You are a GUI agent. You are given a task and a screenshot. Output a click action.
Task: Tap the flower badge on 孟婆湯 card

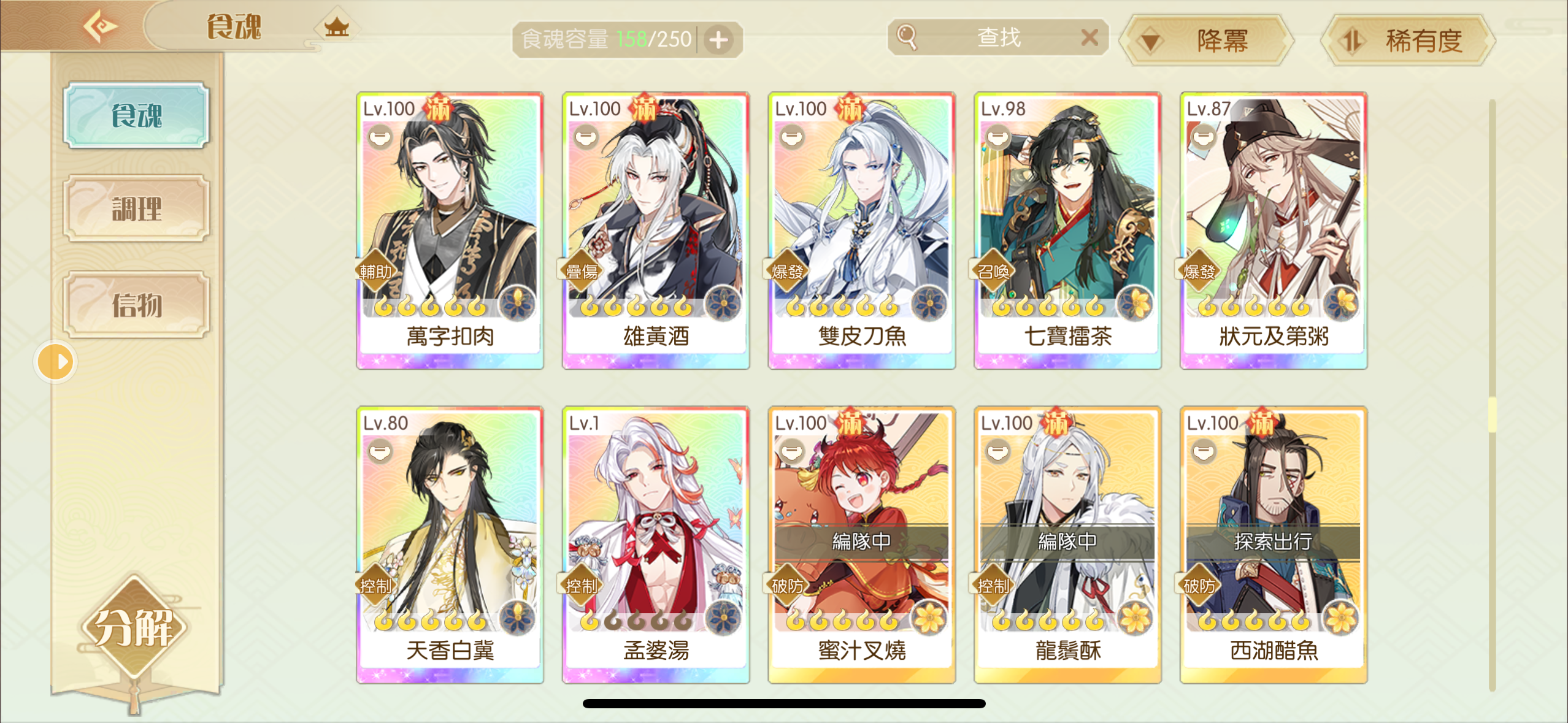point(723,618)
